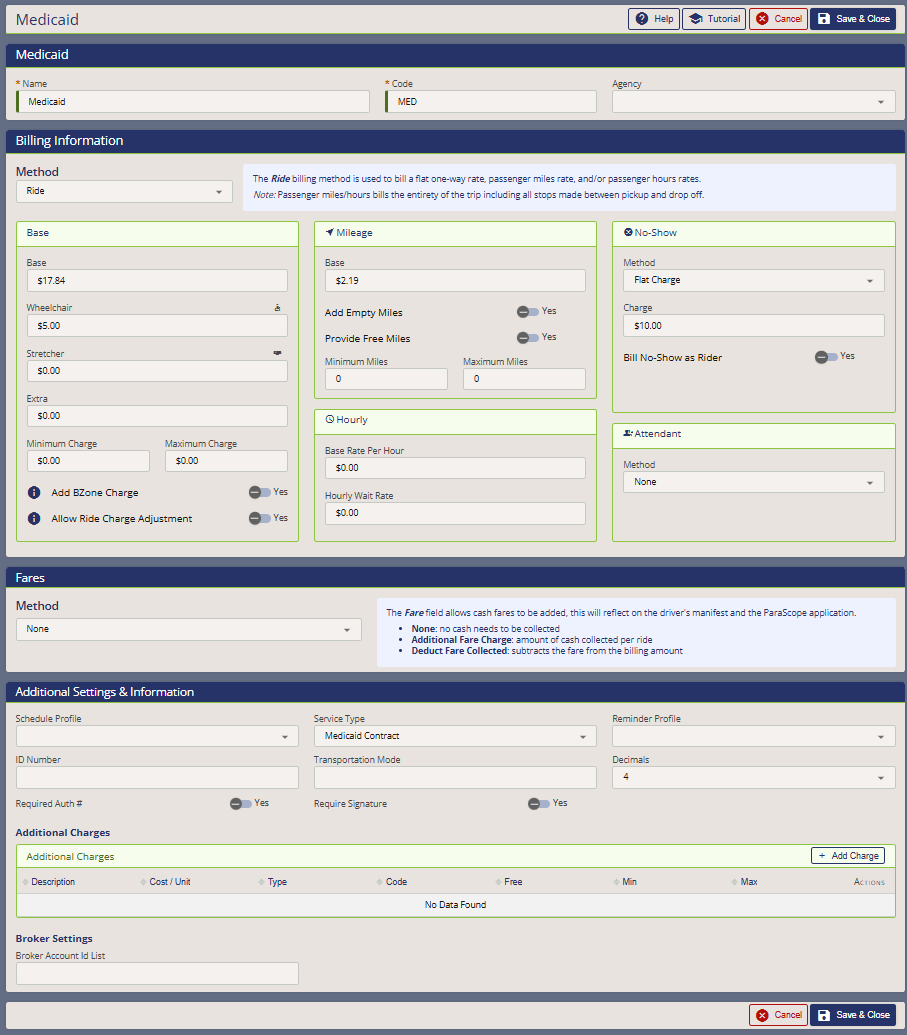
Task: Sort table by Free column
Action: pos(509,882)
